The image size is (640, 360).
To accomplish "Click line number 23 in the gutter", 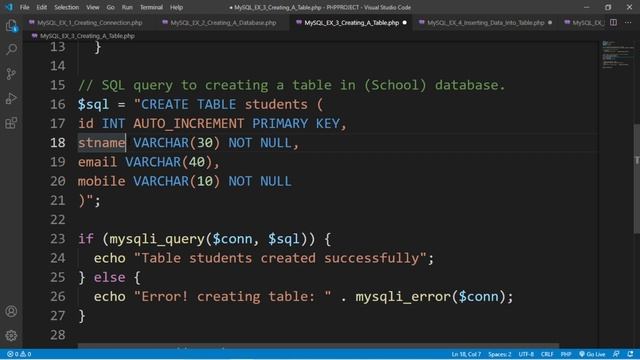I will [58, 239].
